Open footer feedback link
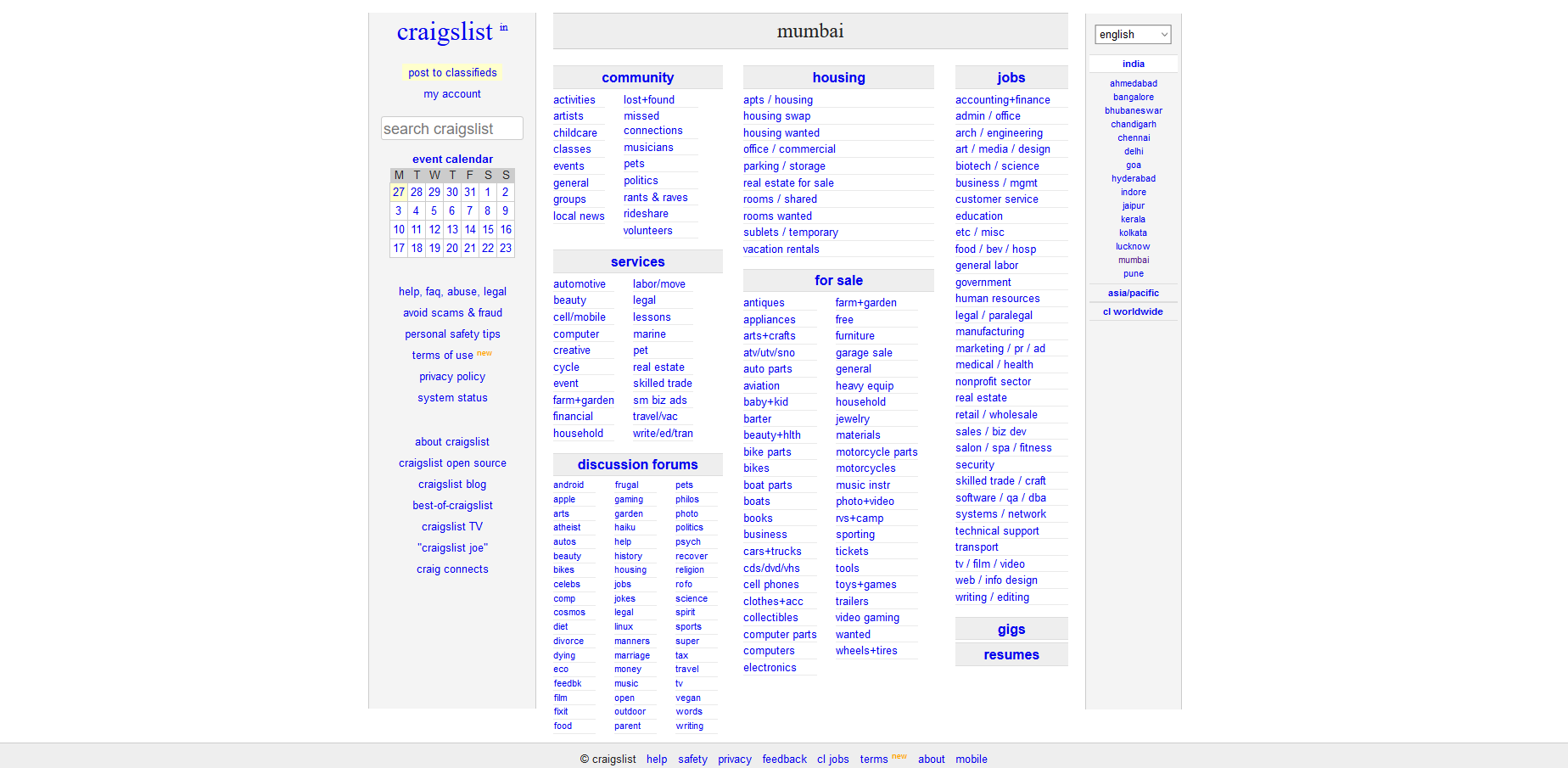 coord(784,760)
